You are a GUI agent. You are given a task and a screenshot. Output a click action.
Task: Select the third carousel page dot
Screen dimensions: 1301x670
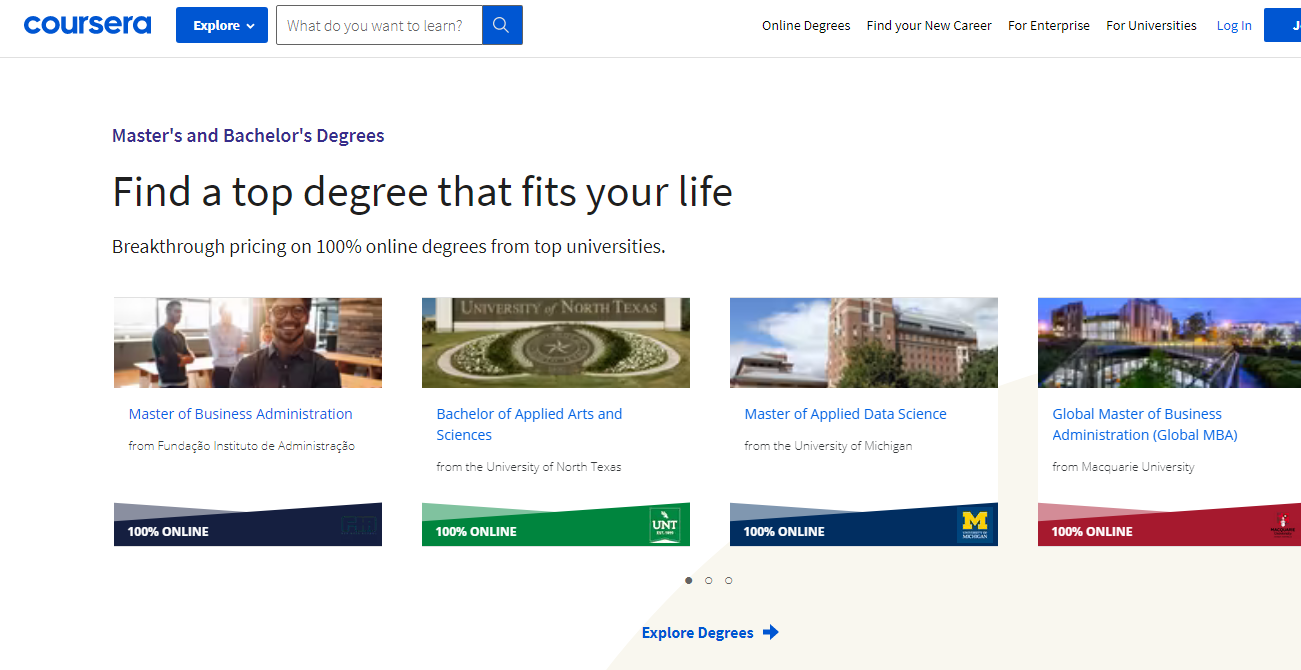(729, 580)
